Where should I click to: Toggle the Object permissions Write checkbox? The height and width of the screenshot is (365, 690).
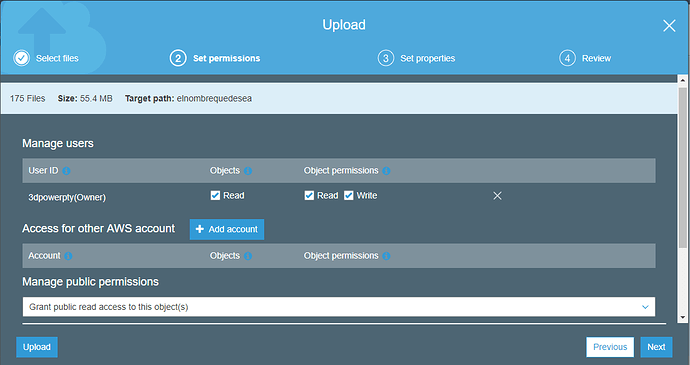pos(349,195)
